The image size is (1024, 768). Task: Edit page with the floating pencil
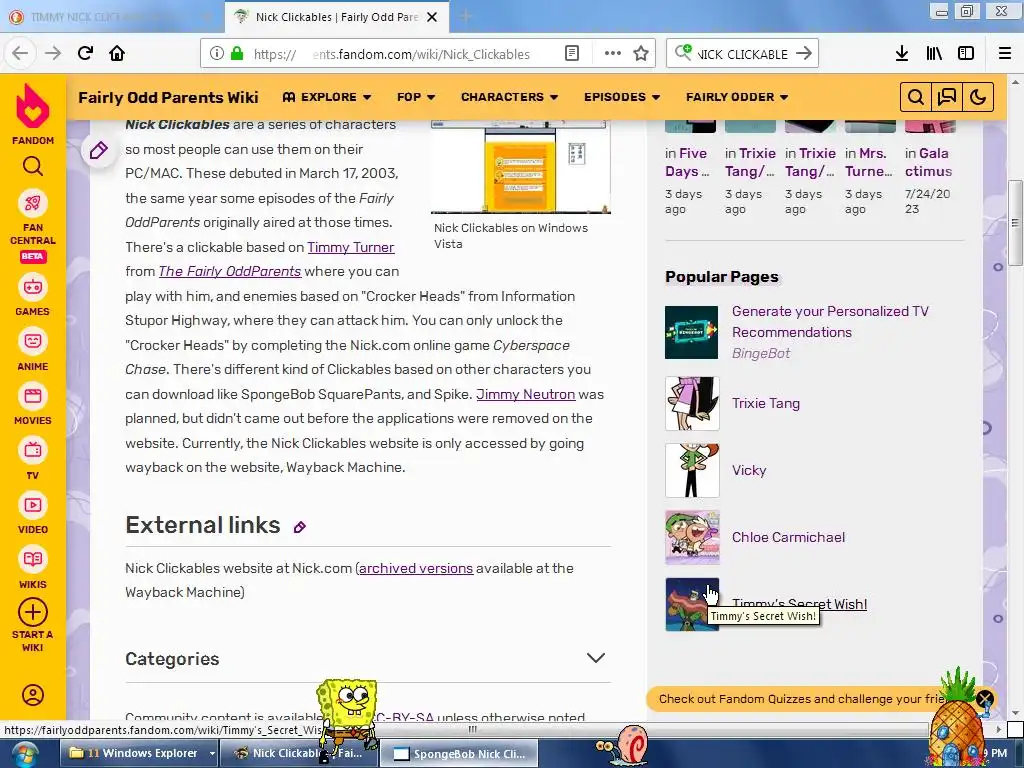[x=99, y=151]
